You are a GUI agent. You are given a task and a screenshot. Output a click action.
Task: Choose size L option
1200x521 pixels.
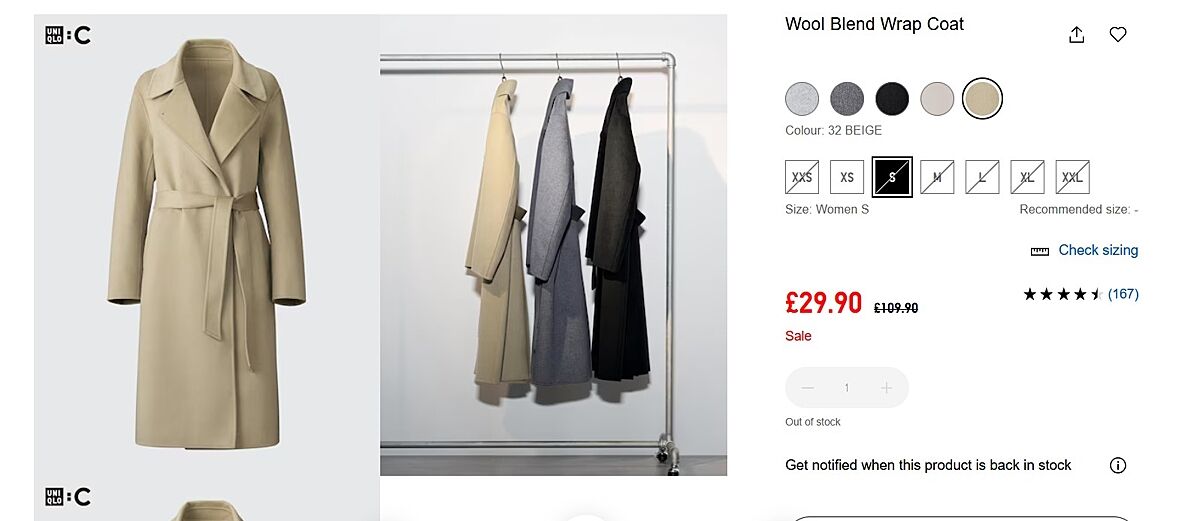[x=982, y=177]
